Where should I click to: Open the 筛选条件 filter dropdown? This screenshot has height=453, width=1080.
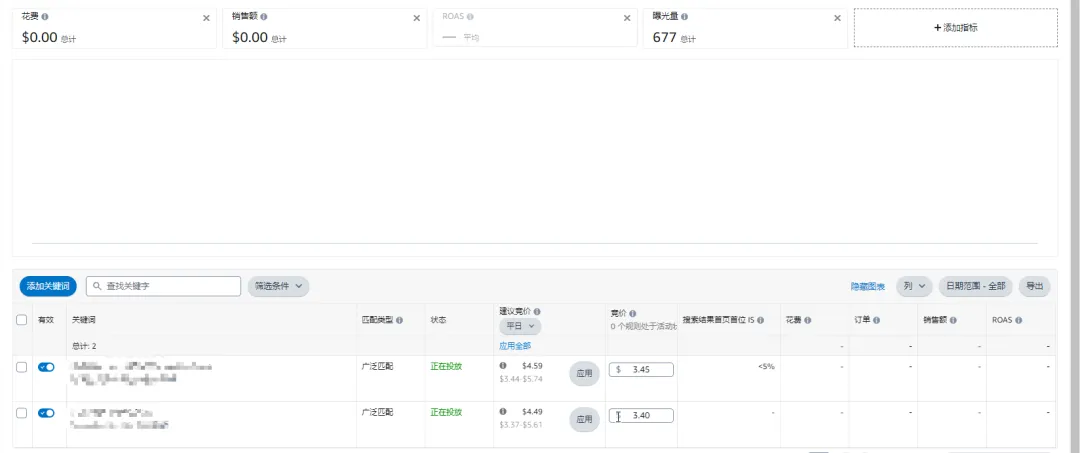(278, 286)
